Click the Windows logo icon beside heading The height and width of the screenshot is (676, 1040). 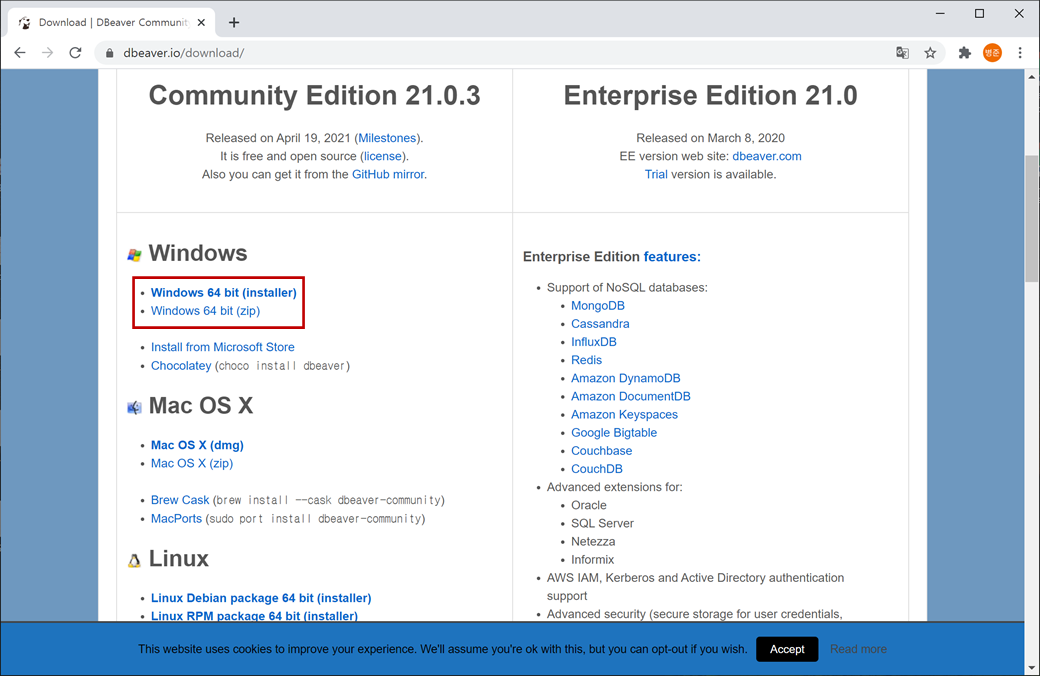[134, 255]
